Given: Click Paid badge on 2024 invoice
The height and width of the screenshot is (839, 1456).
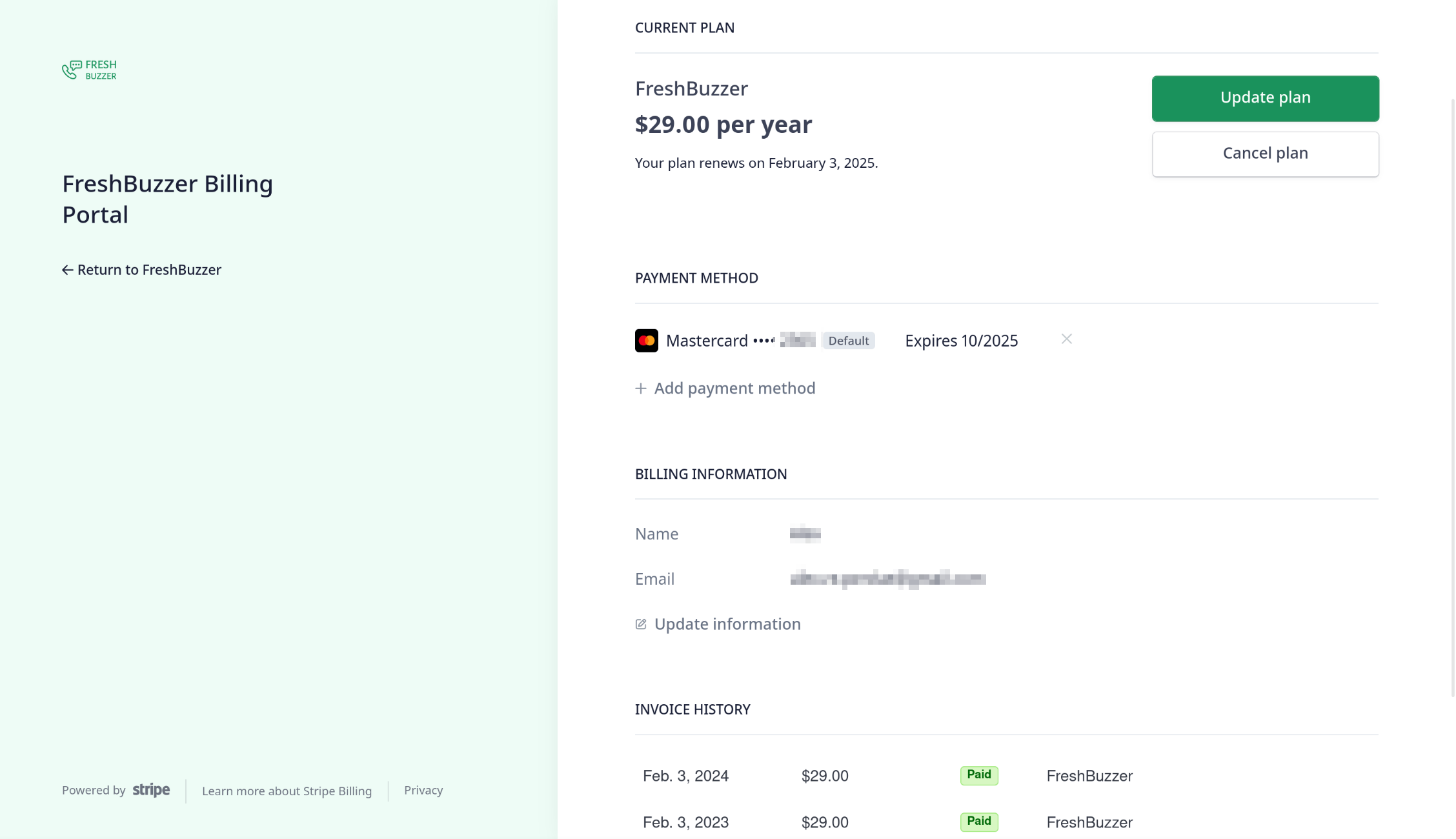Looking at the screenshot, I should click(x=978, y=775).
